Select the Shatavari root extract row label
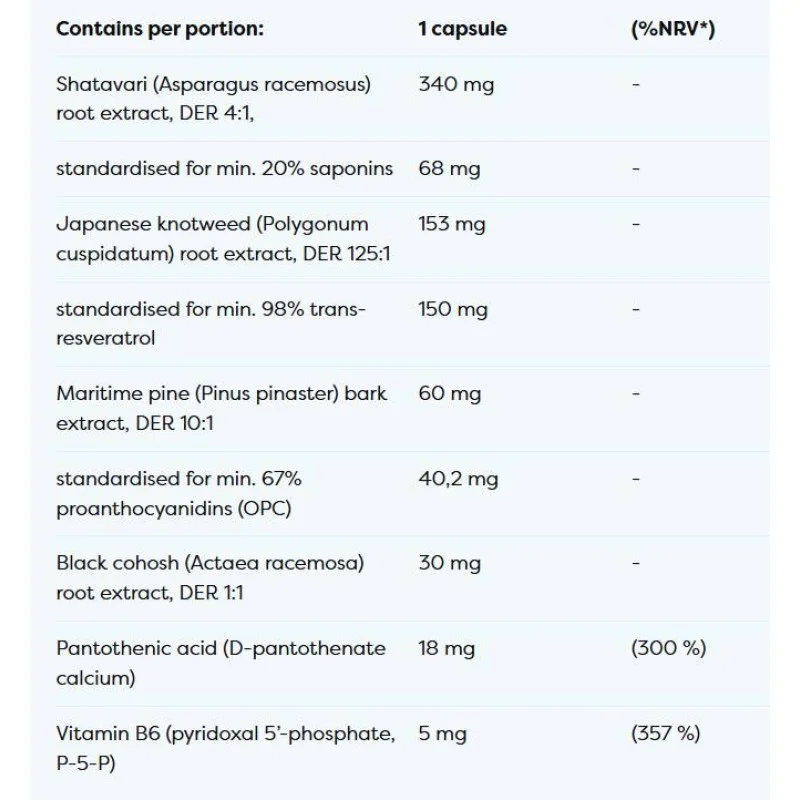The image size is (800, 800). coord(213,99)
